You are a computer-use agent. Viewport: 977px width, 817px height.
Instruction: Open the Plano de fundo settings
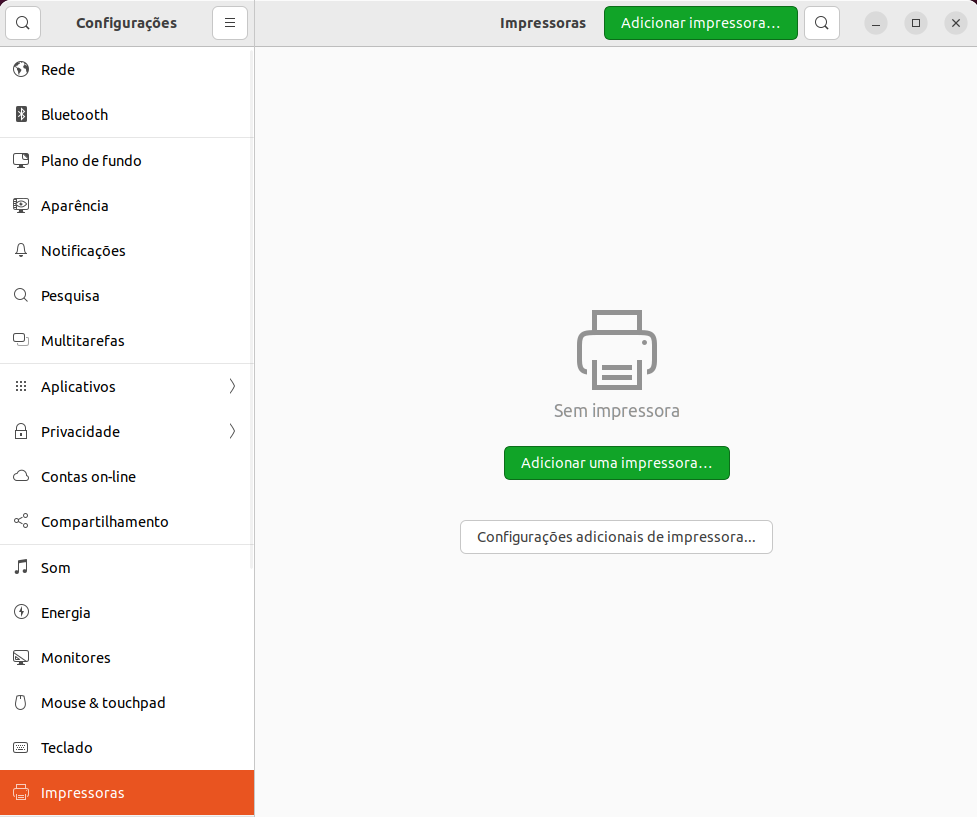(91, 161)
